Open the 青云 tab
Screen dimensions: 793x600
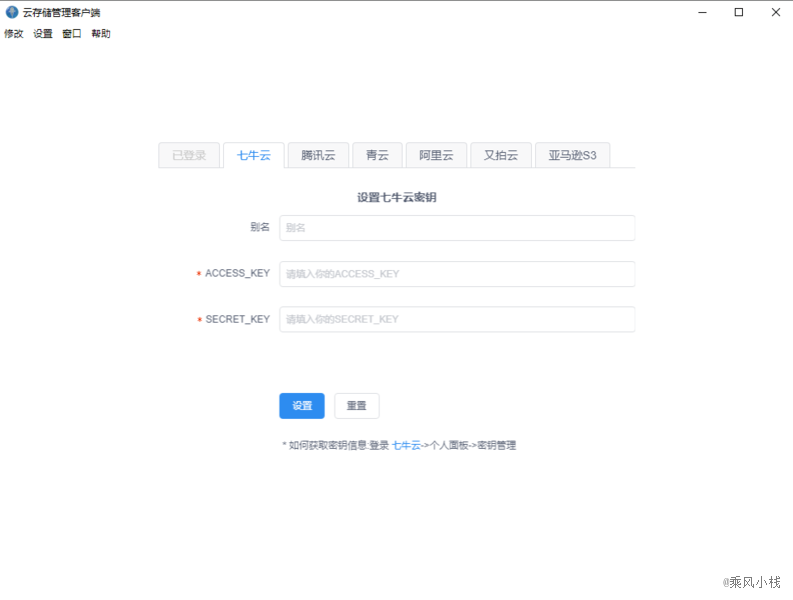click(377, 155)
